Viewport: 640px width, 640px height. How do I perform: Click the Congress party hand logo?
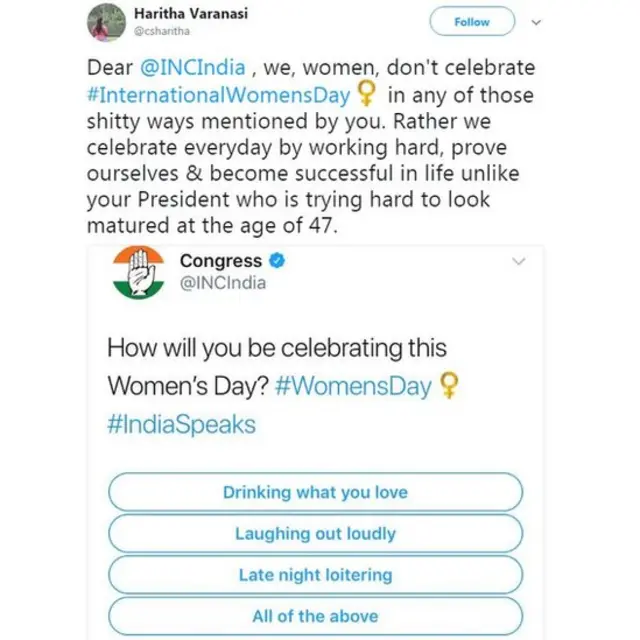(139, 272)
